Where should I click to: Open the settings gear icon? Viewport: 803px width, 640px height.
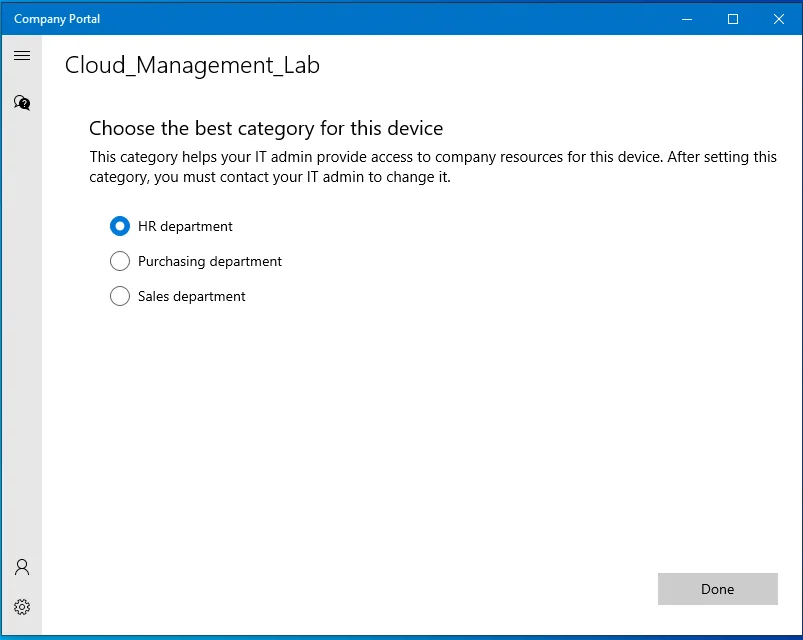pyautogui.click(x=22, y=607)
